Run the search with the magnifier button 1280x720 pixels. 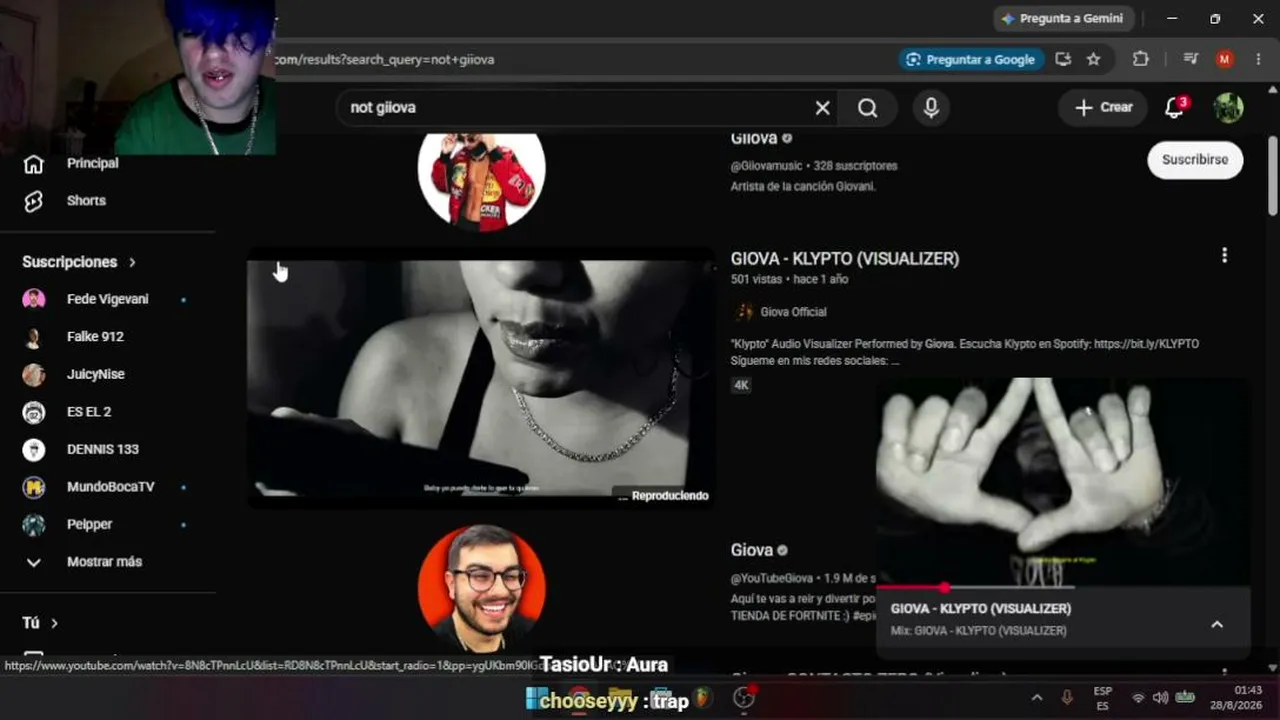tap(868, 108)
